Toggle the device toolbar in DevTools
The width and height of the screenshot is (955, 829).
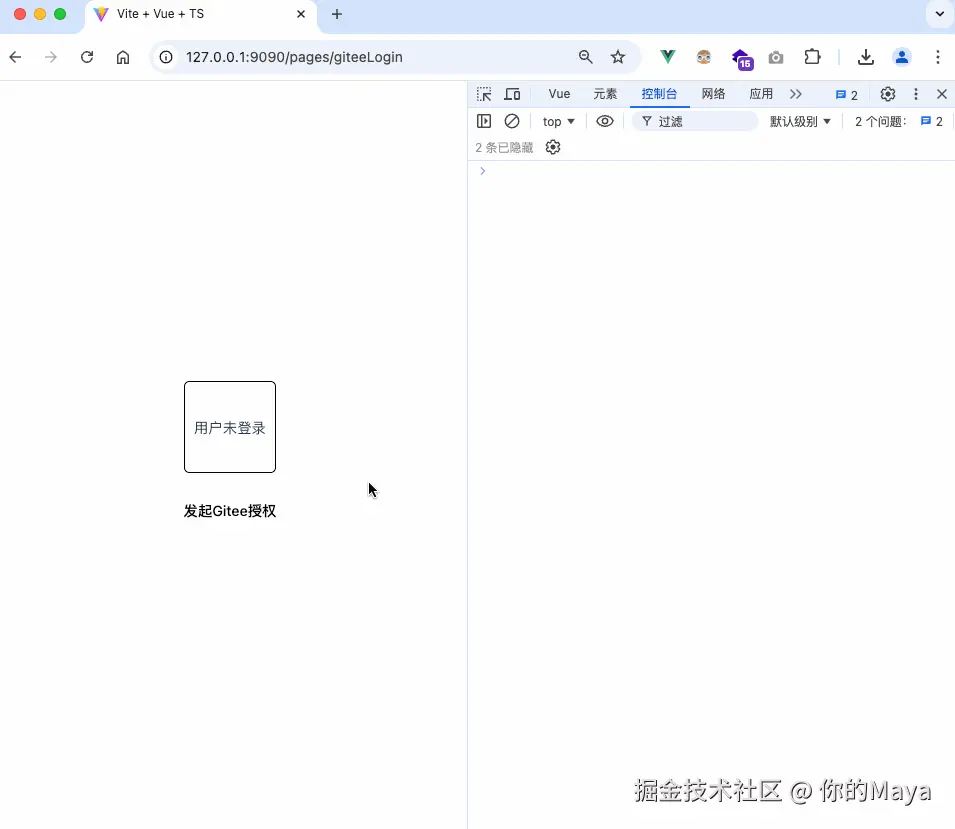(x=512, y=94)
